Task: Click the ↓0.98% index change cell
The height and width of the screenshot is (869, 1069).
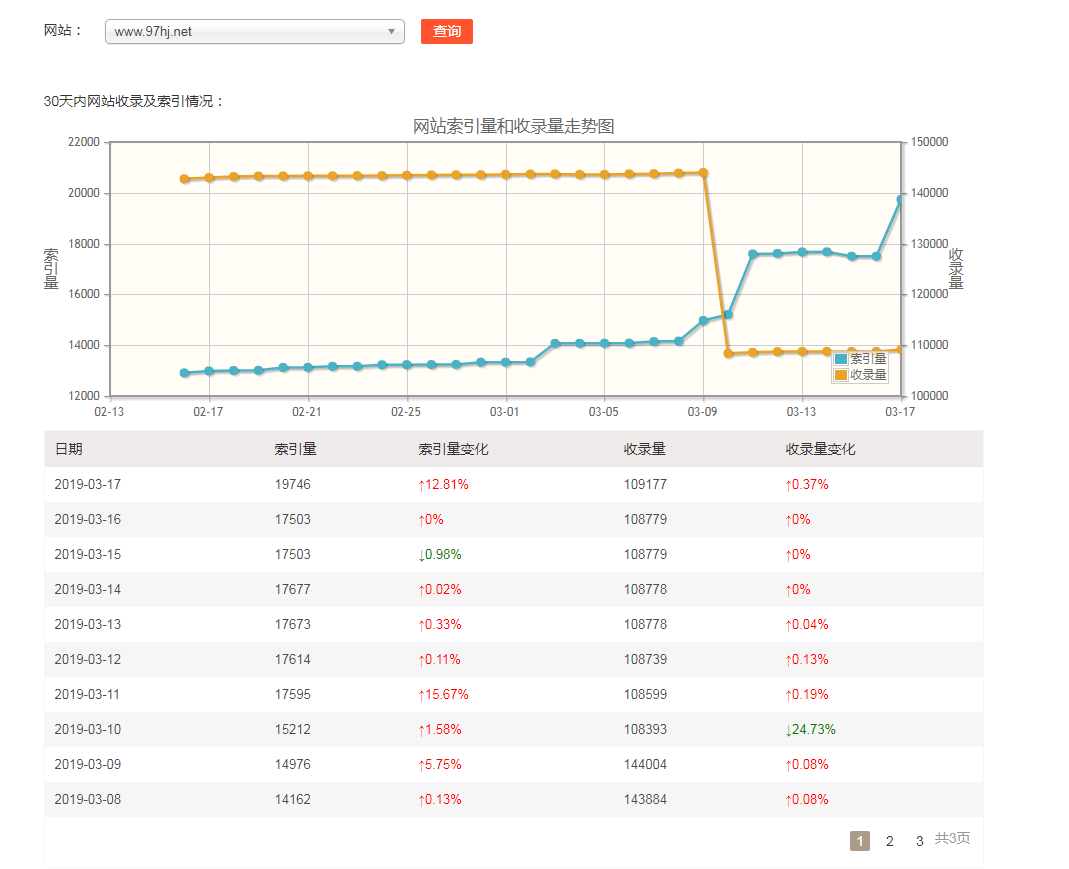Action: pos(440,554)
